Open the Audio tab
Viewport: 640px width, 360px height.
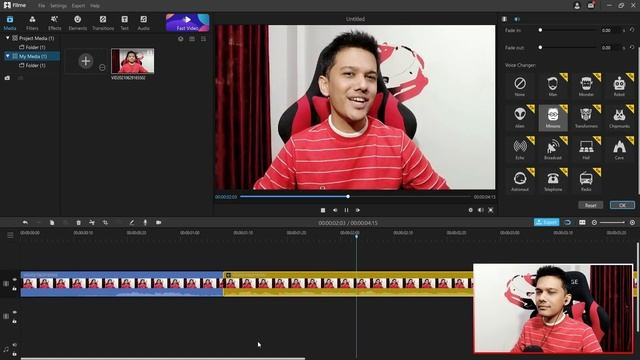[143, 23]
